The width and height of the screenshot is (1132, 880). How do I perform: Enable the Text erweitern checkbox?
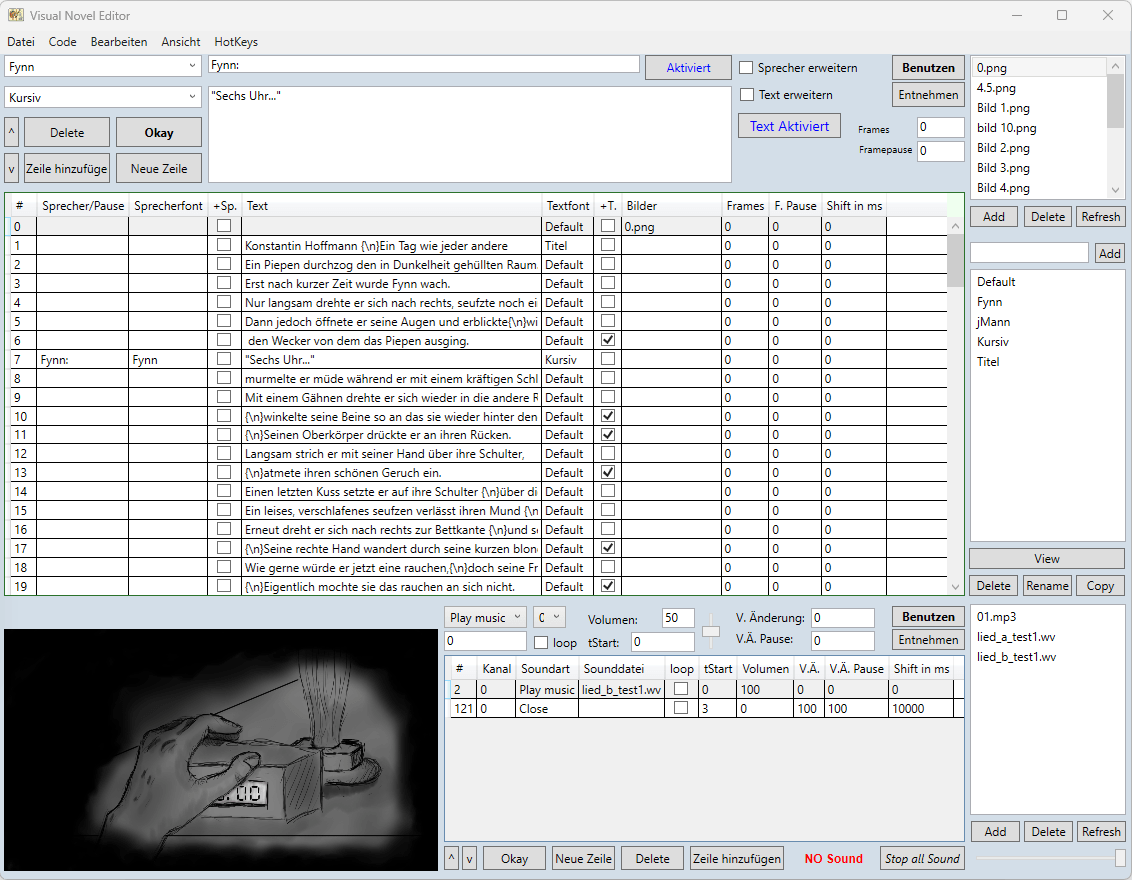click(747, 95)
